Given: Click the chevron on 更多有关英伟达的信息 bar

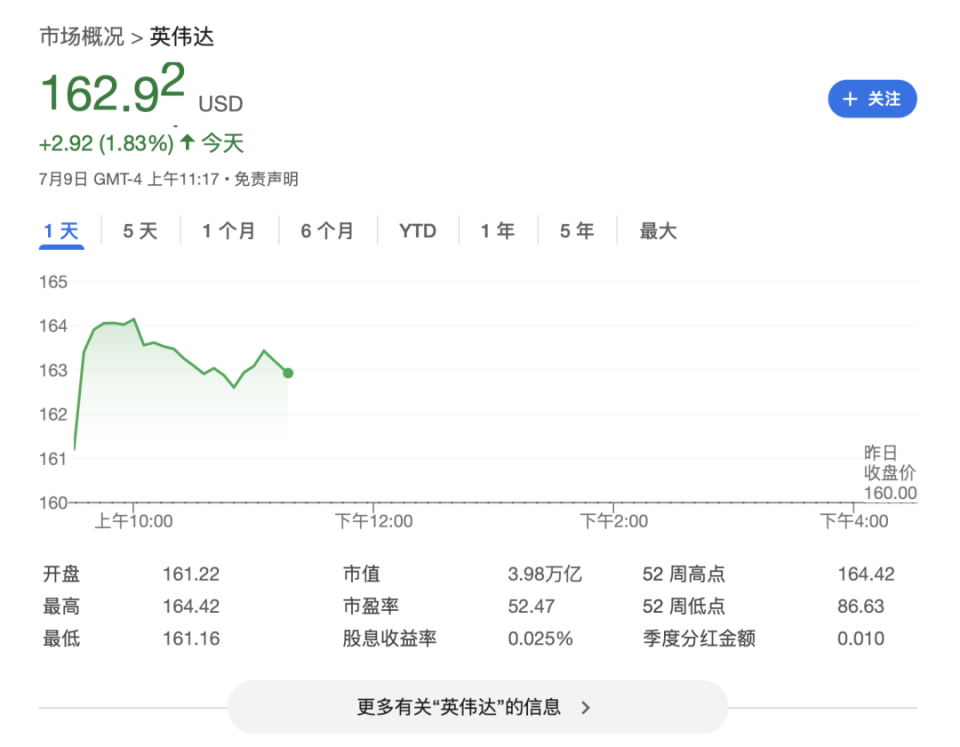Looking at the screenshot, I should pos(585,706).
